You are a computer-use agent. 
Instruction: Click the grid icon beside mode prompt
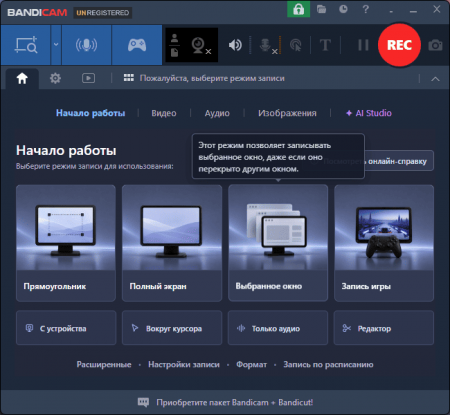click(129, 78)
